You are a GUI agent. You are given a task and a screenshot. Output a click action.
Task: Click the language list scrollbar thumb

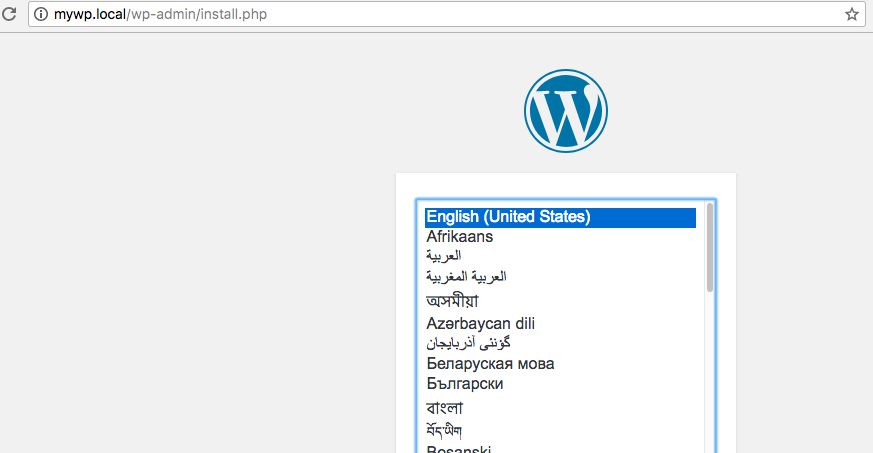[x=710, y=248]
